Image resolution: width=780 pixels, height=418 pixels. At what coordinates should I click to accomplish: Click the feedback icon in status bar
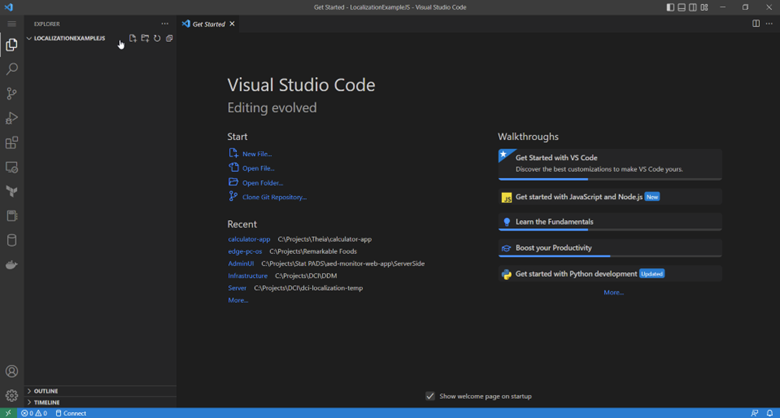coord(755,413)
